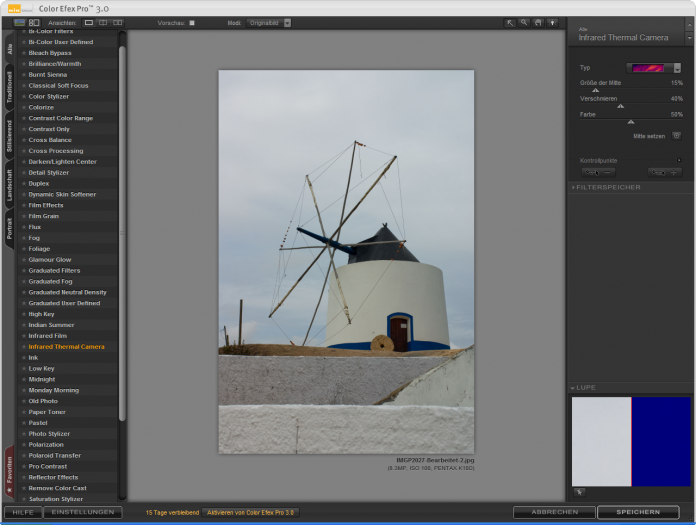Select the zoom magnifier tool
This screenshot has width=696, height=525.
[523, 22]
